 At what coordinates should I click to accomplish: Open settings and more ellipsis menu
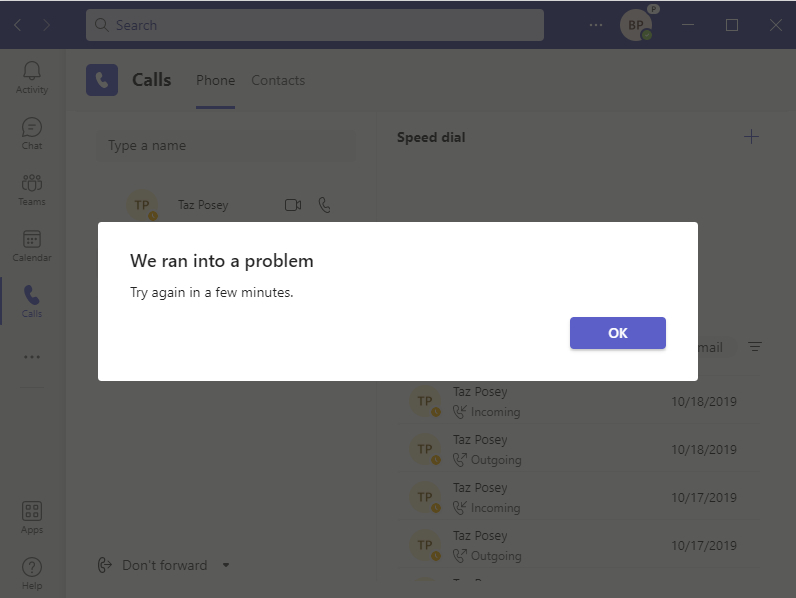coord(595,25)
